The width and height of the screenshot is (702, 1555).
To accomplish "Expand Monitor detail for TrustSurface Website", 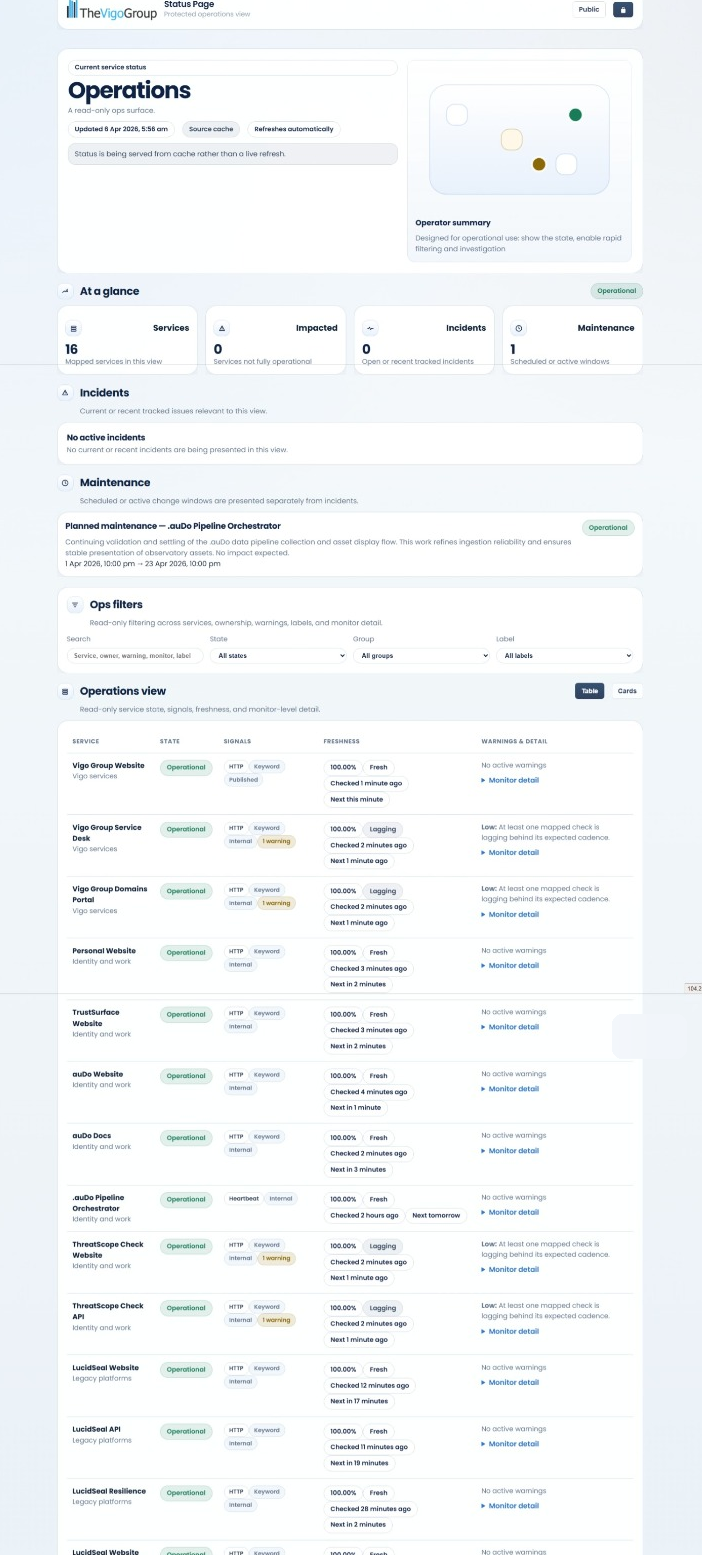I will click(x=510, y=1027).
